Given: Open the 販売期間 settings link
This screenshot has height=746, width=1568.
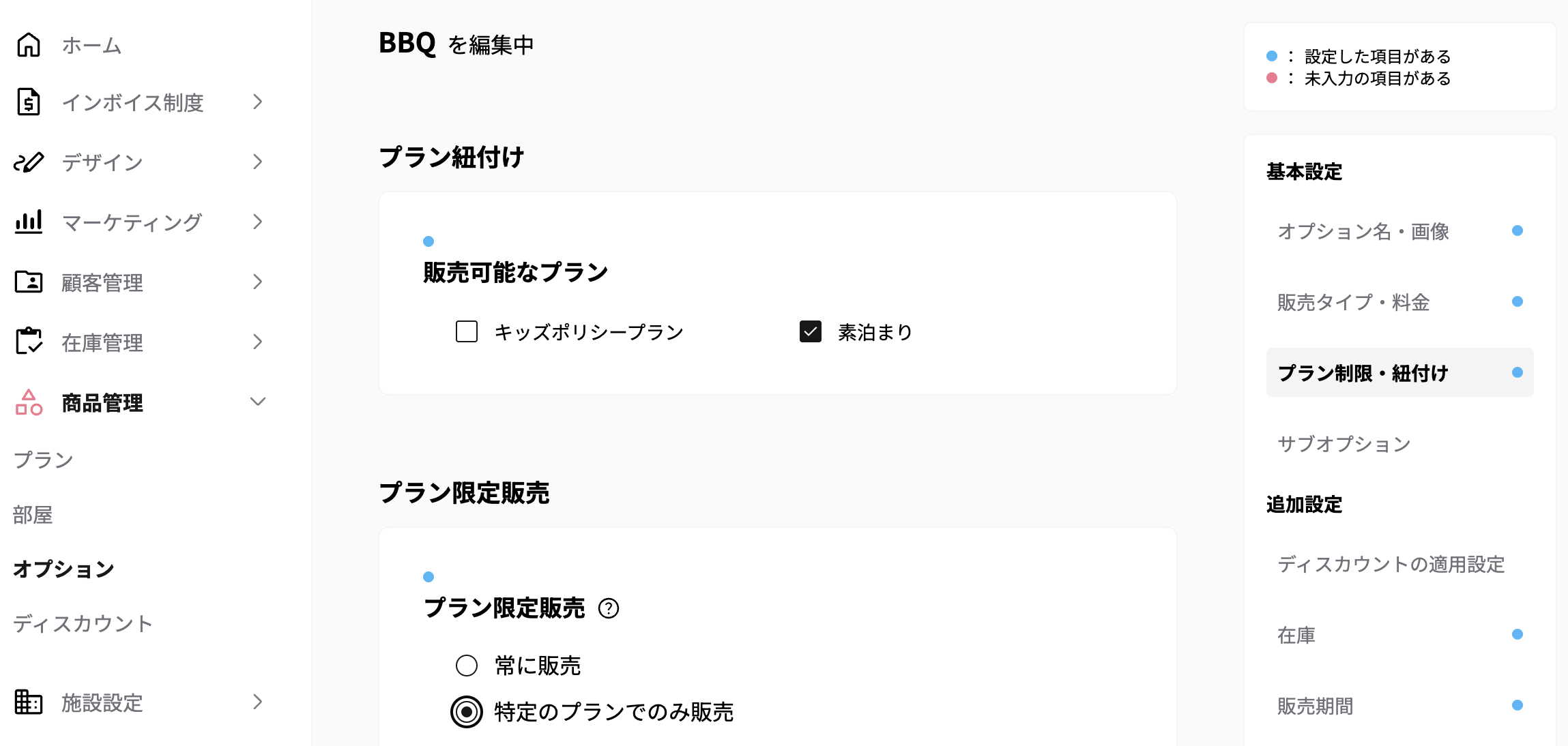Looking at the screenshot, I should [1313, 706].
